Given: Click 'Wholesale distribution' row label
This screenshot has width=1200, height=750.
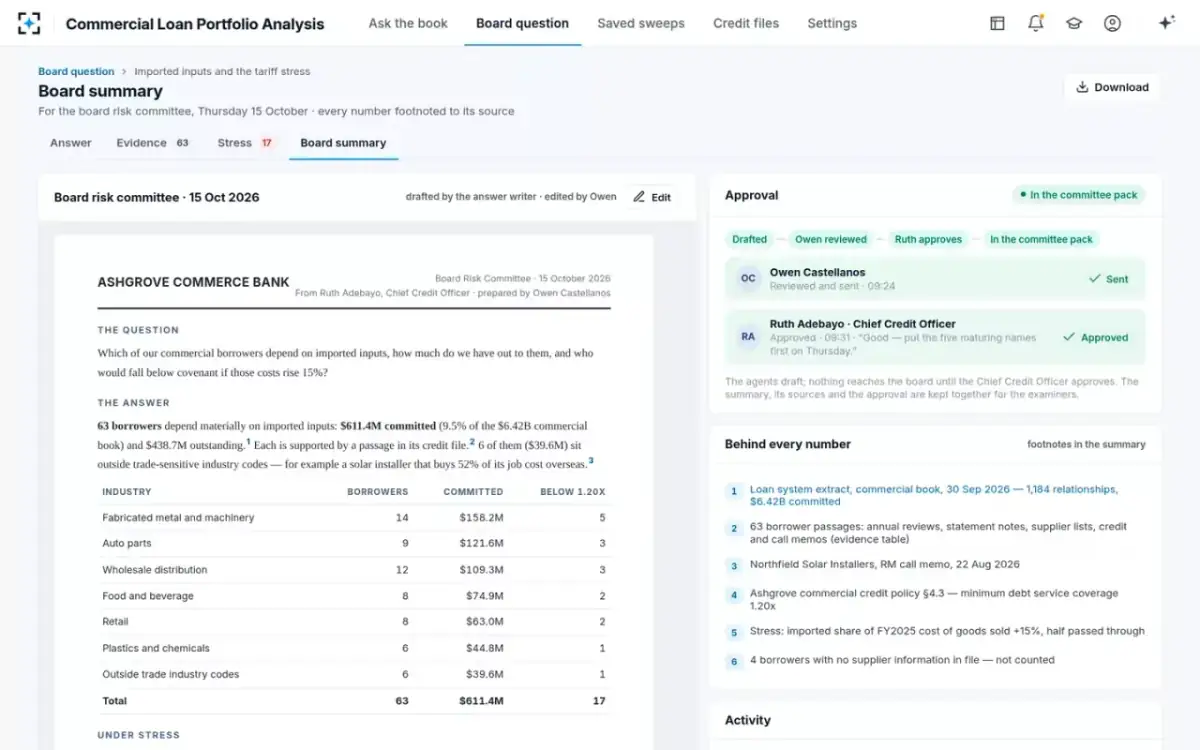Looking at the screenshot, I should tap(155, 570).
